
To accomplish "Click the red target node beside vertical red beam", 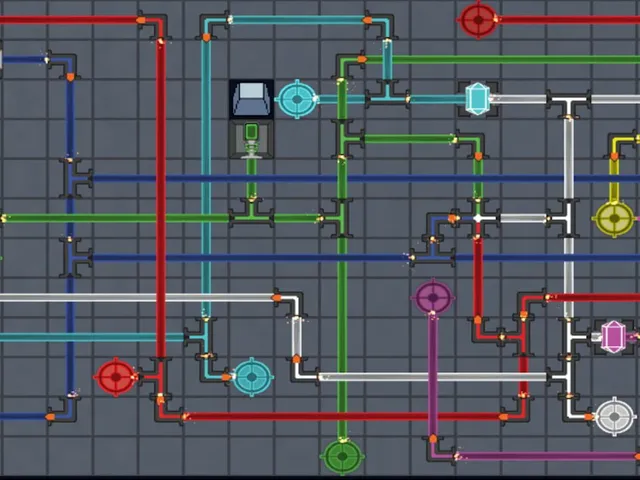I will [x=116, y=377].
